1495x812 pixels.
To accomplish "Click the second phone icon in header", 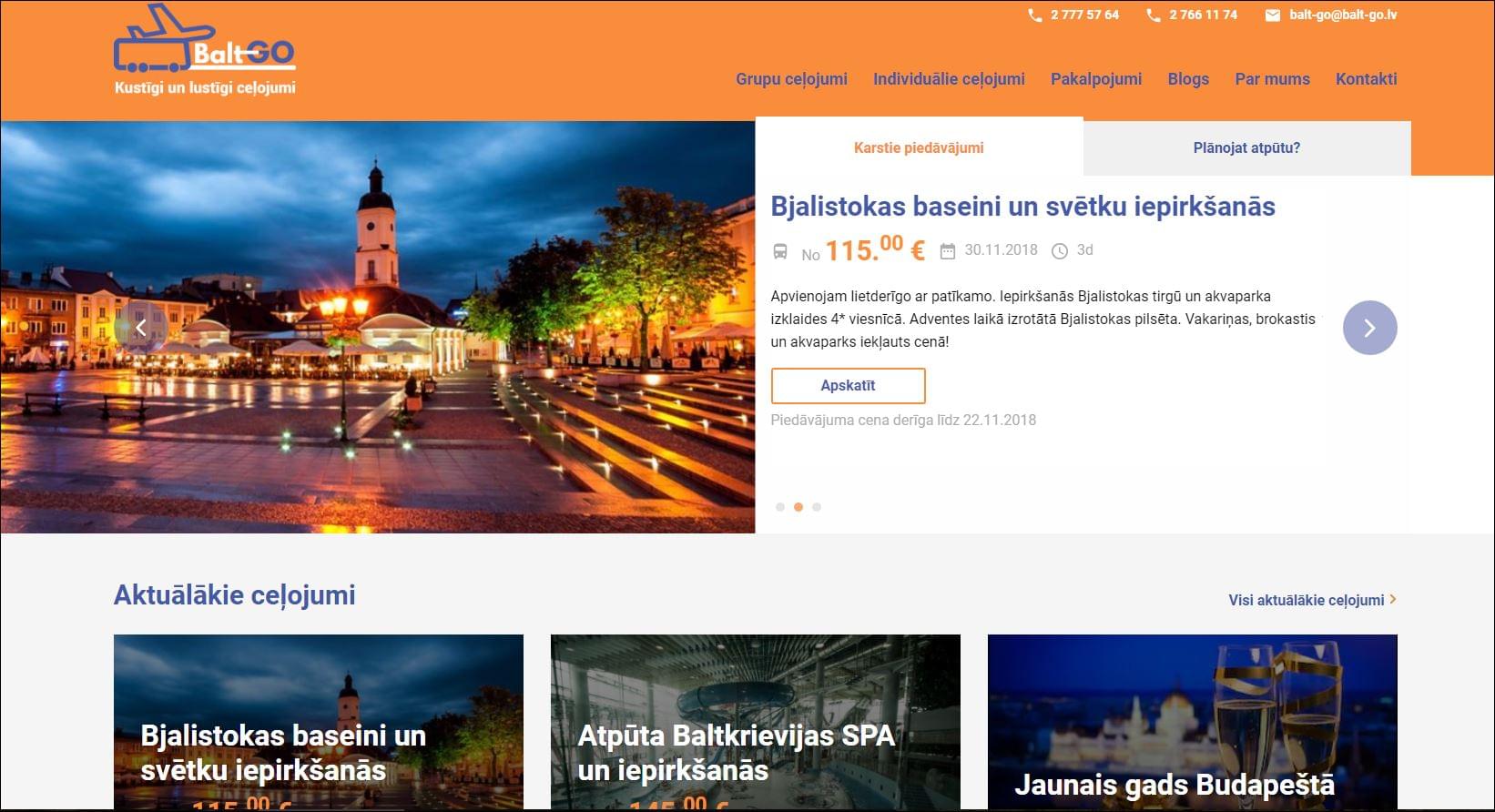I will pyautogui.click(x=1154, y=15).
